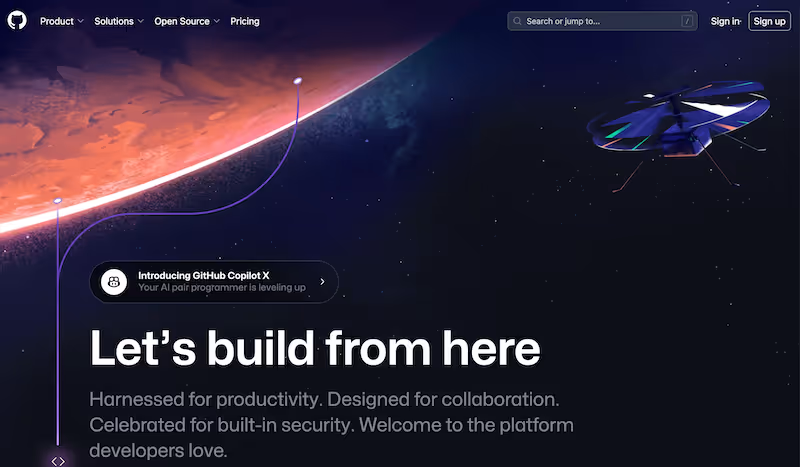The image size is (800, 467).
Task: Click the Copilot robot face icon
Action: 114,282
